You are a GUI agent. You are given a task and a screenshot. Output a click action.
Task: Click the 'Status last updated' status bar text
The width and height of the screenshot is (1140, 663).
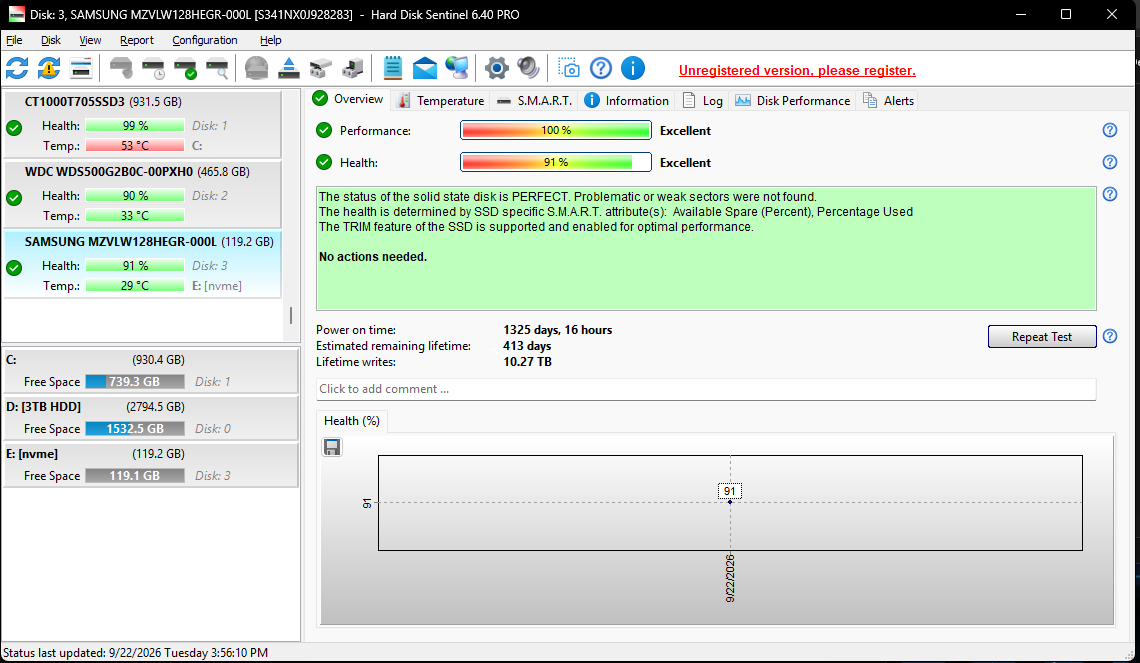[135, 653]
